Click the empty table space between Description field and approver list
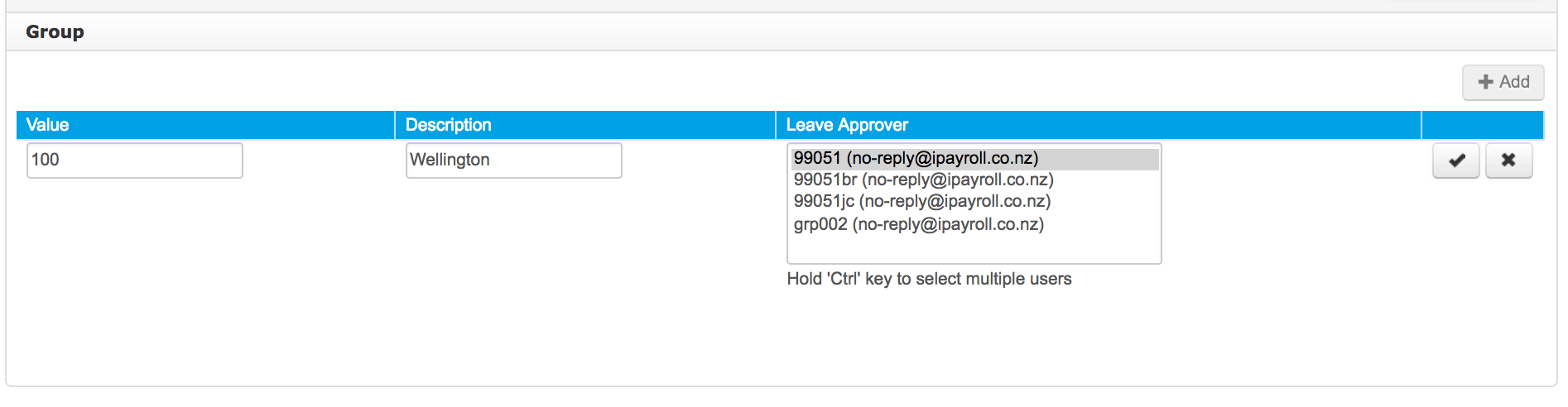The image size is (1568, 407). click(x=700, y=215)
